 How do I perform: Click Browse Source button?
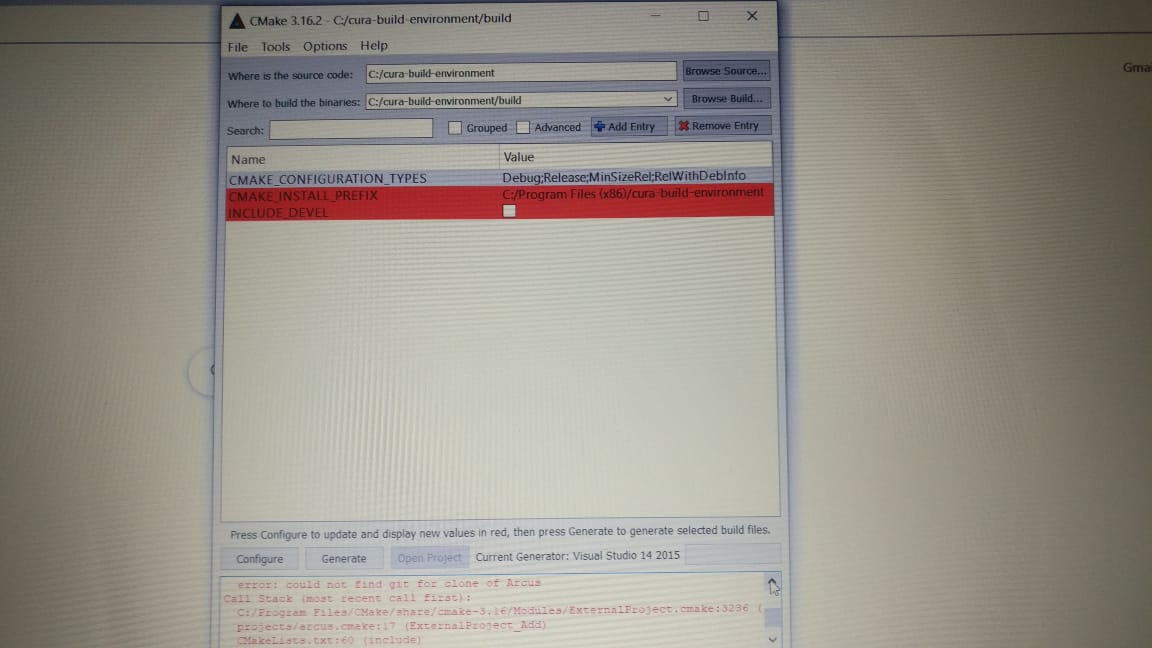[726, 71]
